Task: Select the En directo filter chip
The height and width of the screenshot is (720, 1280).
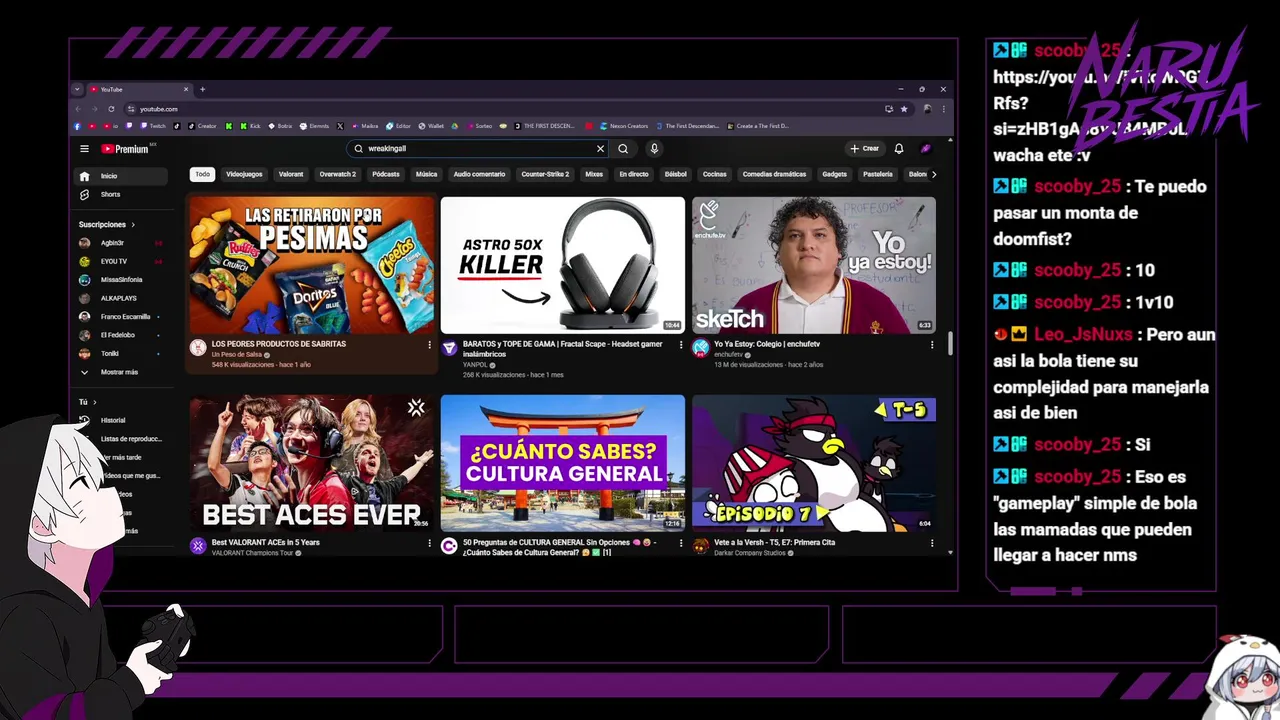Action: pos(634,174)
